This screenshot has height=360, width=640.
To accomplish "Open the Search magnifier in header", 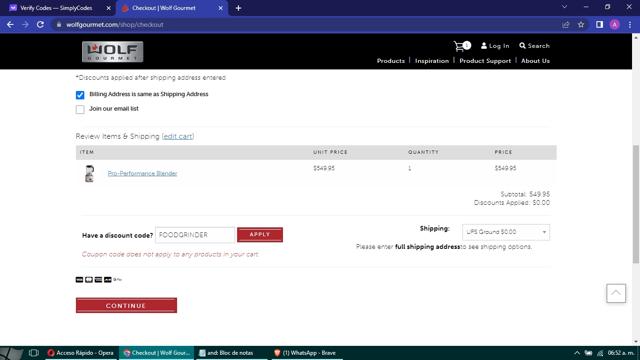I will [x=534, y=46].
